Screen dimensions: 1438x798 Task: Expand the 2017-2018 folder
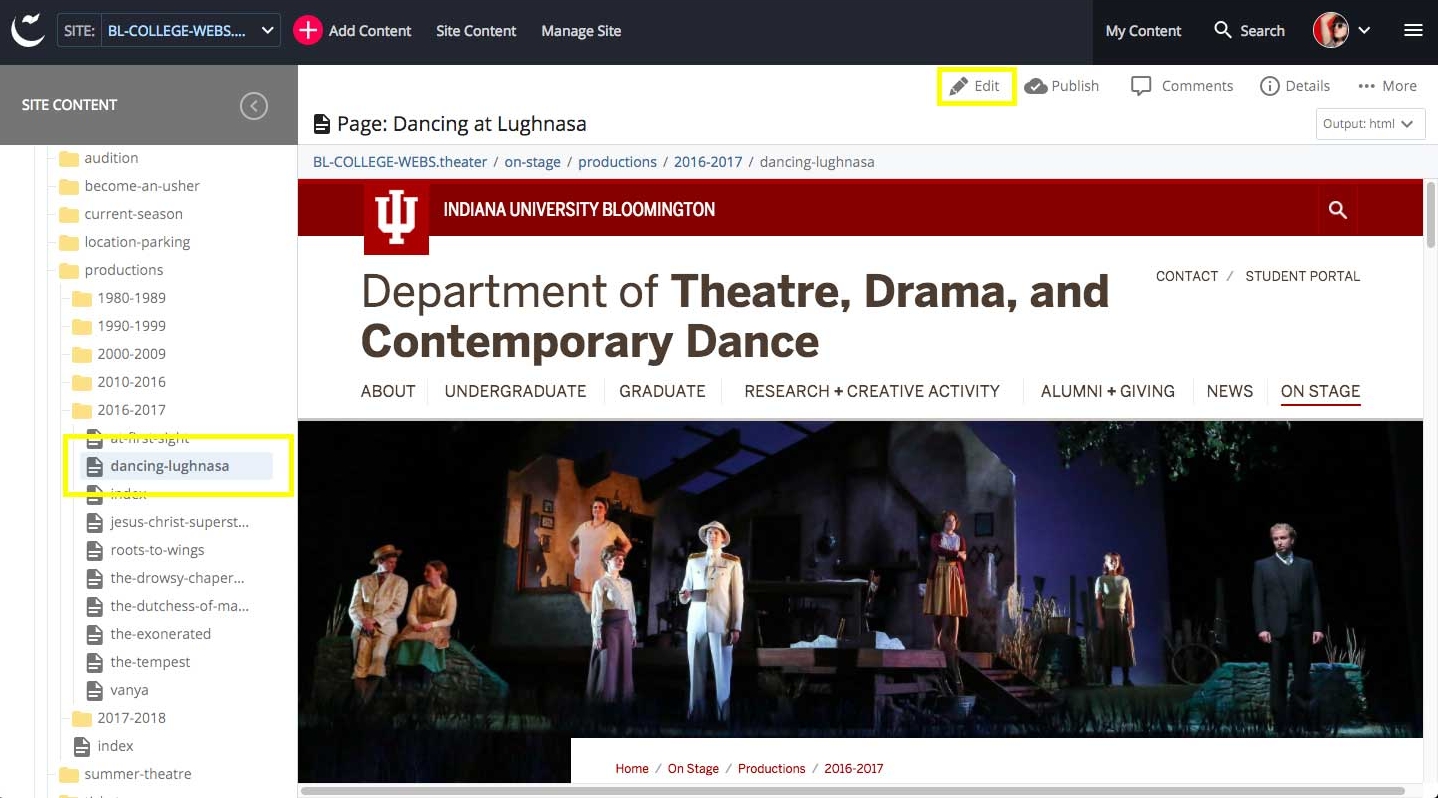click(131, 718)
